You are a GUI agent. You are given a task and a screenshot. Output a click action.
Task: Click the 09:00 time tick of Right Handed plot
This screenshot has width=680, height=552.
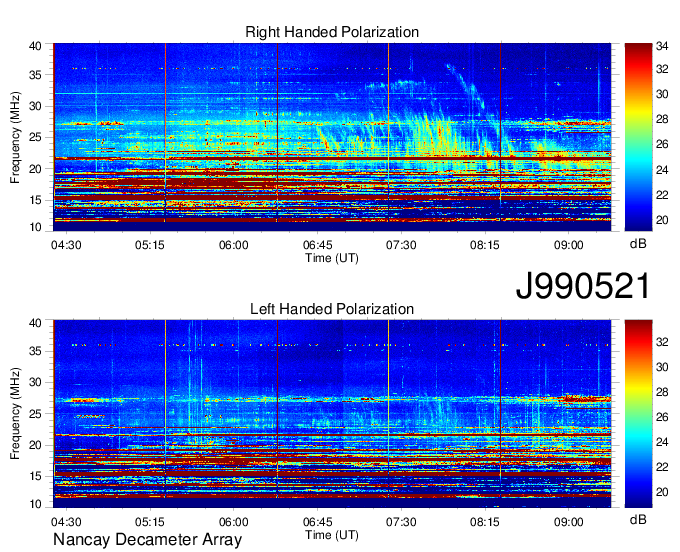pyautogui.click(x=569, y=245)
